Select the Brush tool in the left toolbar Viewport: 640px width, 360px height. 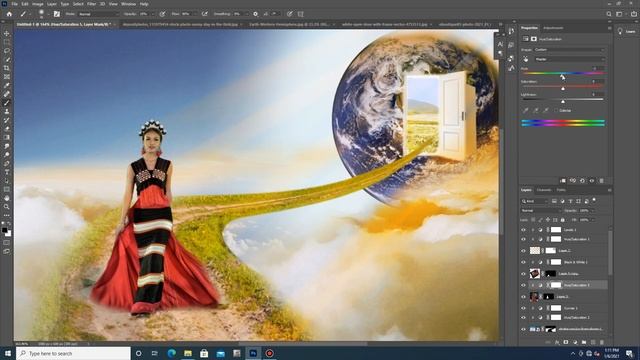7,103
